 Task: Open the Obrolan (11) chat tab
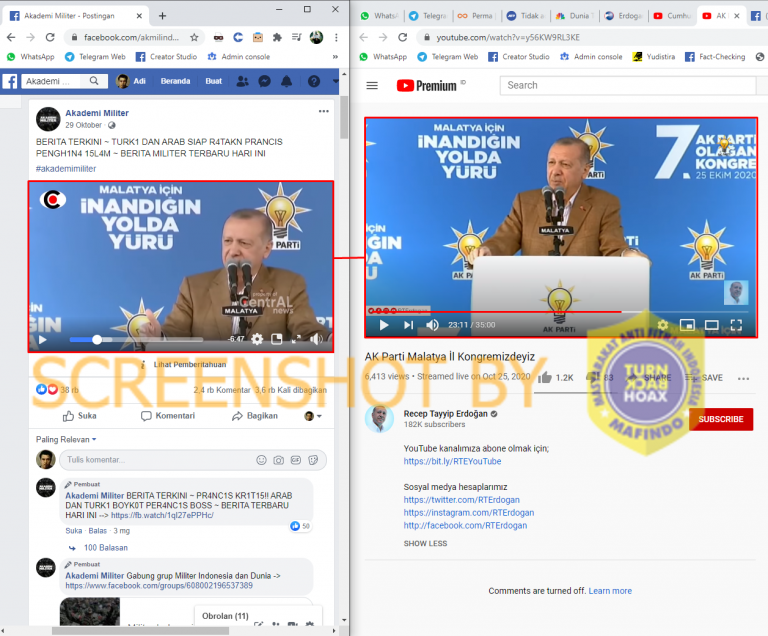[x=225, y=616]
